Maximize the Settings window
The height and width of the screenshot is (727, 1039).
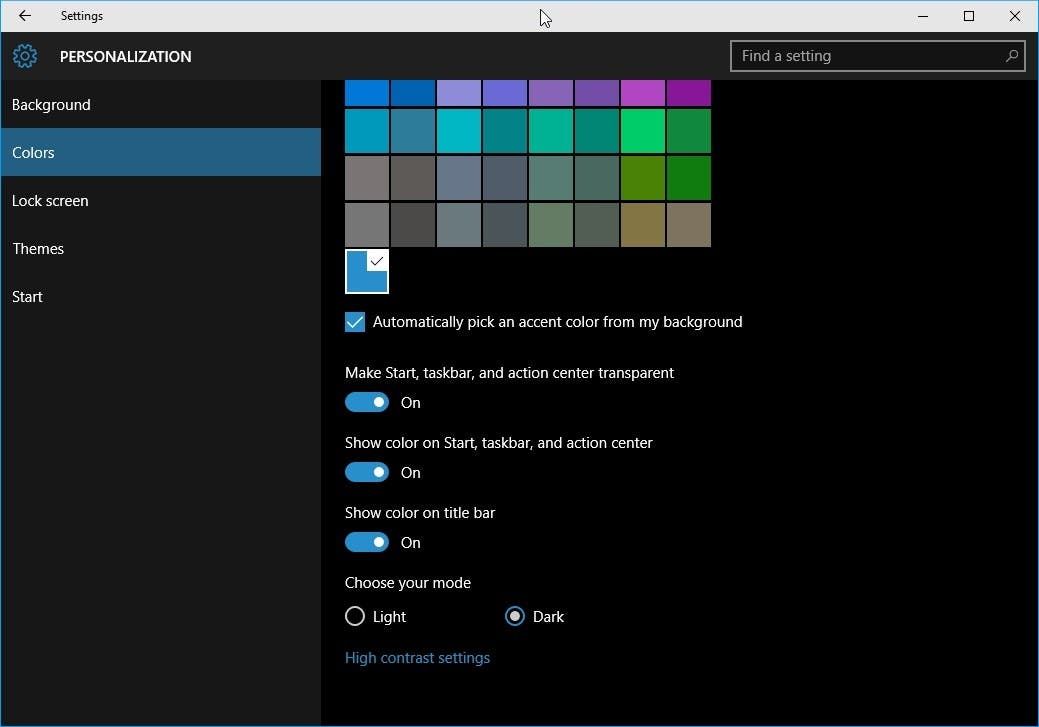tap(969, 16)
